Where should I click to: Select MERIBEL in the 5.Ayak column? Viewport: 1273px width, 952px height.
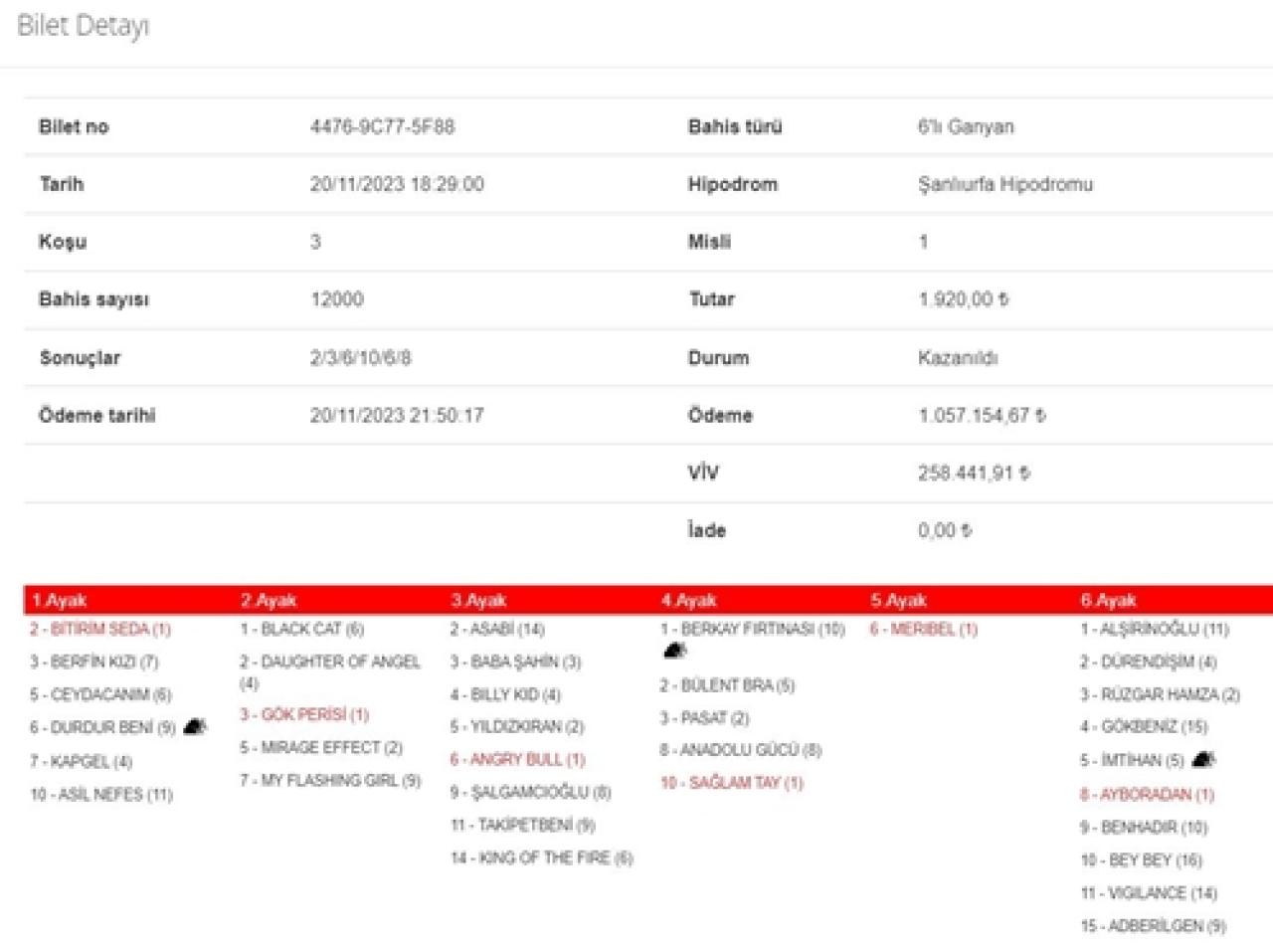point(923,629)
